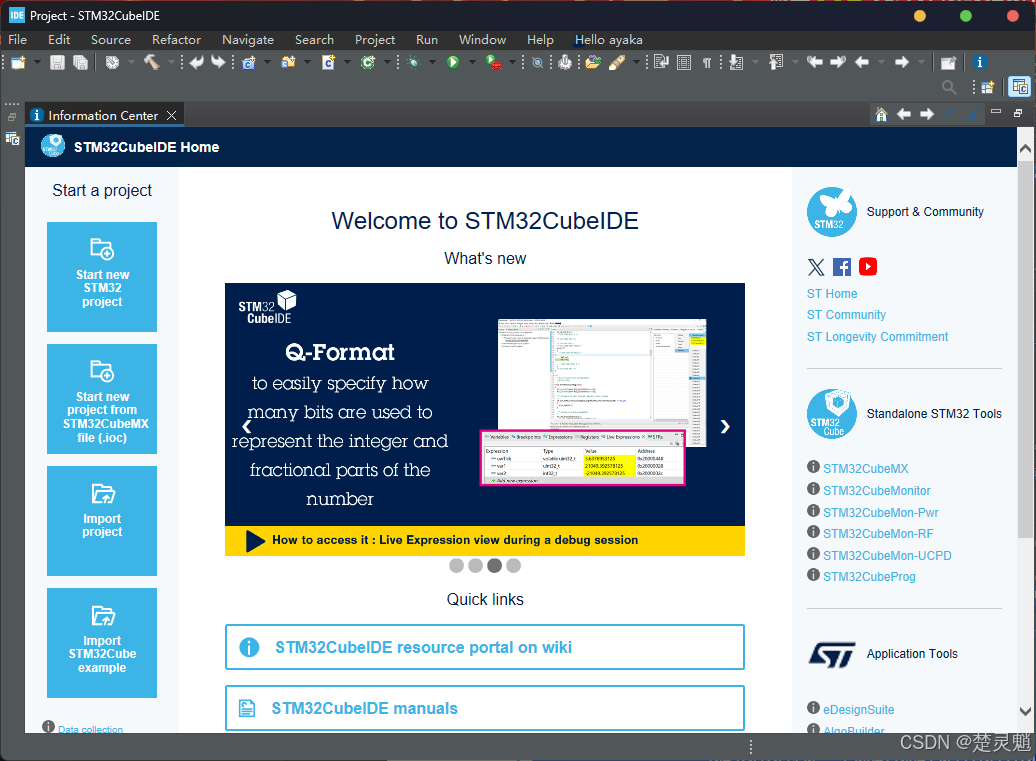This screenshot has height=761, width=1036.
Task: Open dropdown arrow beside green Run icon
Action: point(472,62)
